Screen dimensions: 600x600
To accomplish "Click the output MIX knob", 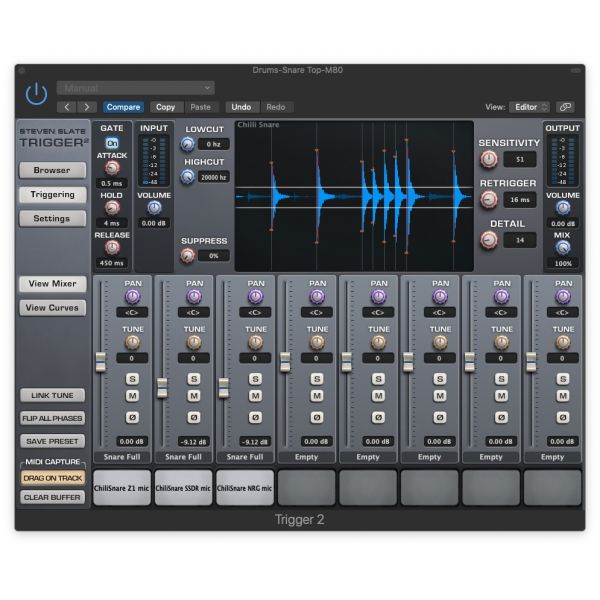I will point(562,248).
